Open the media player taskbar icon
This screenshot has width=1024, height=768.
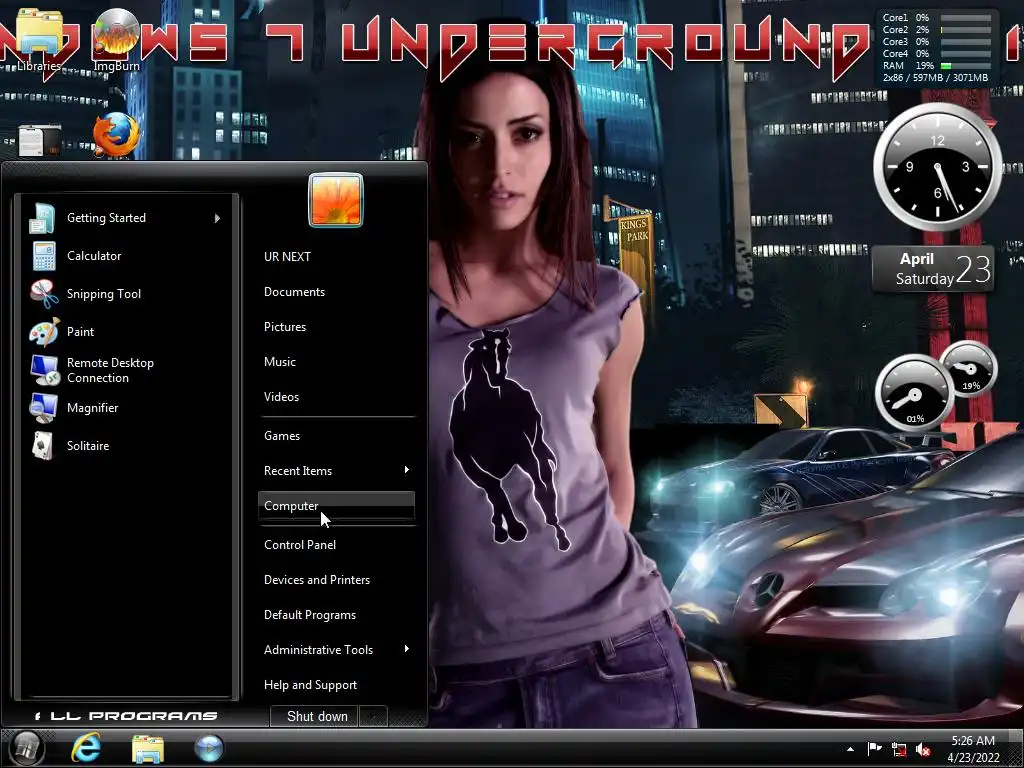209,748
